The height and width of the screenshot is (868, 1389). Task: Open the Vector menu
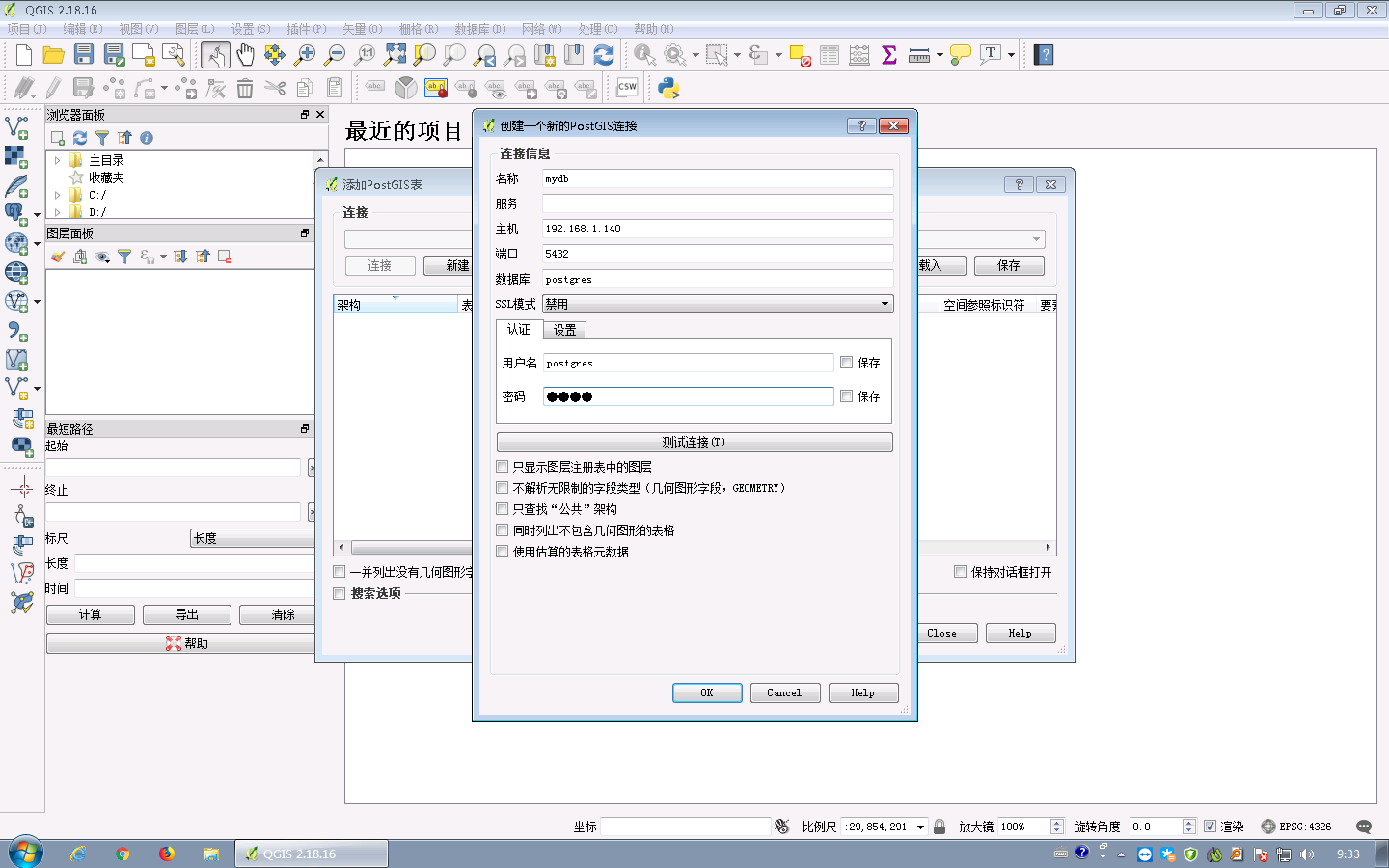(363, 29)
